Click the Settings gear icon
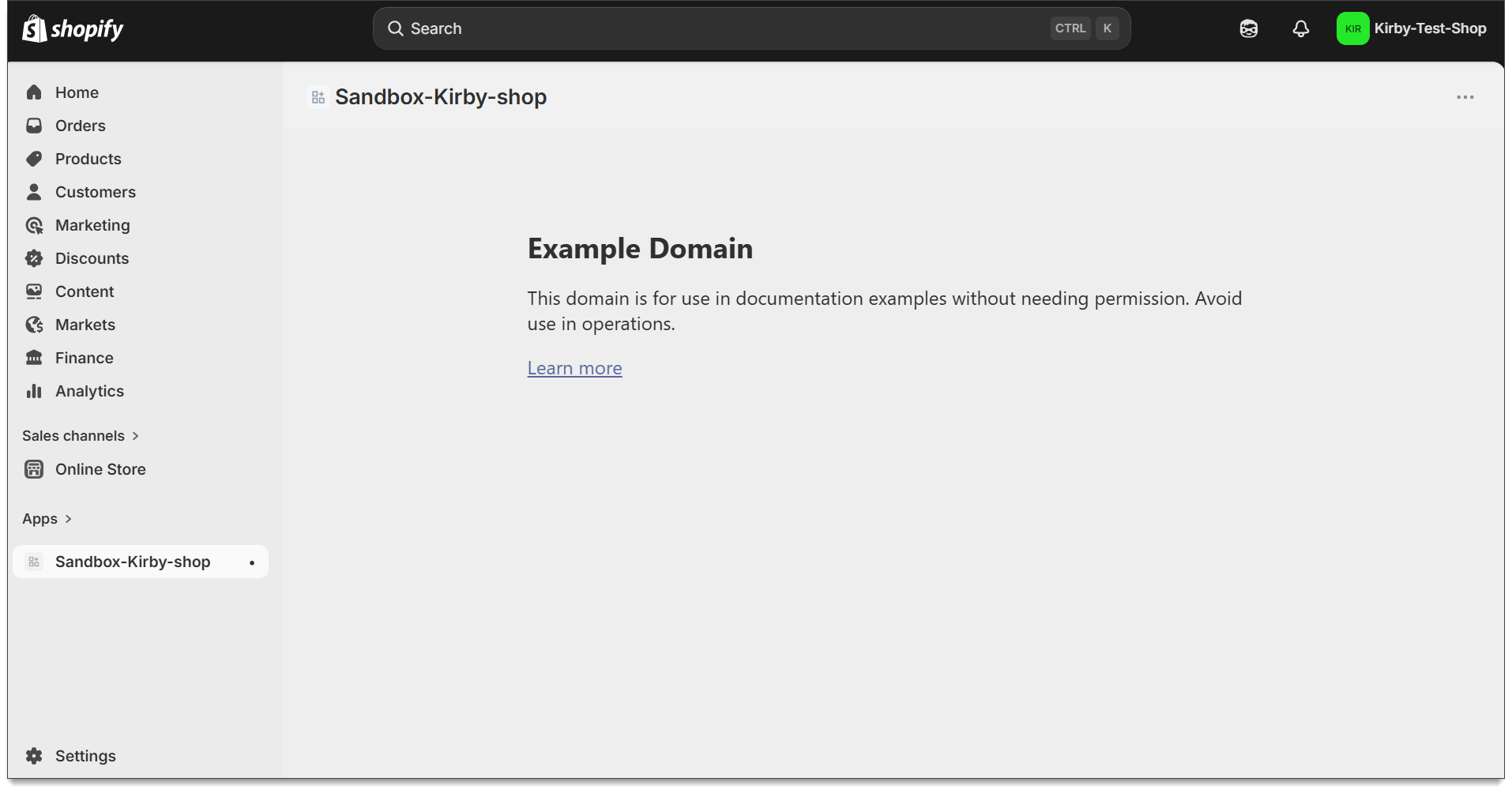The width and height of the screenshot is (1512, 793). (34, 756)
